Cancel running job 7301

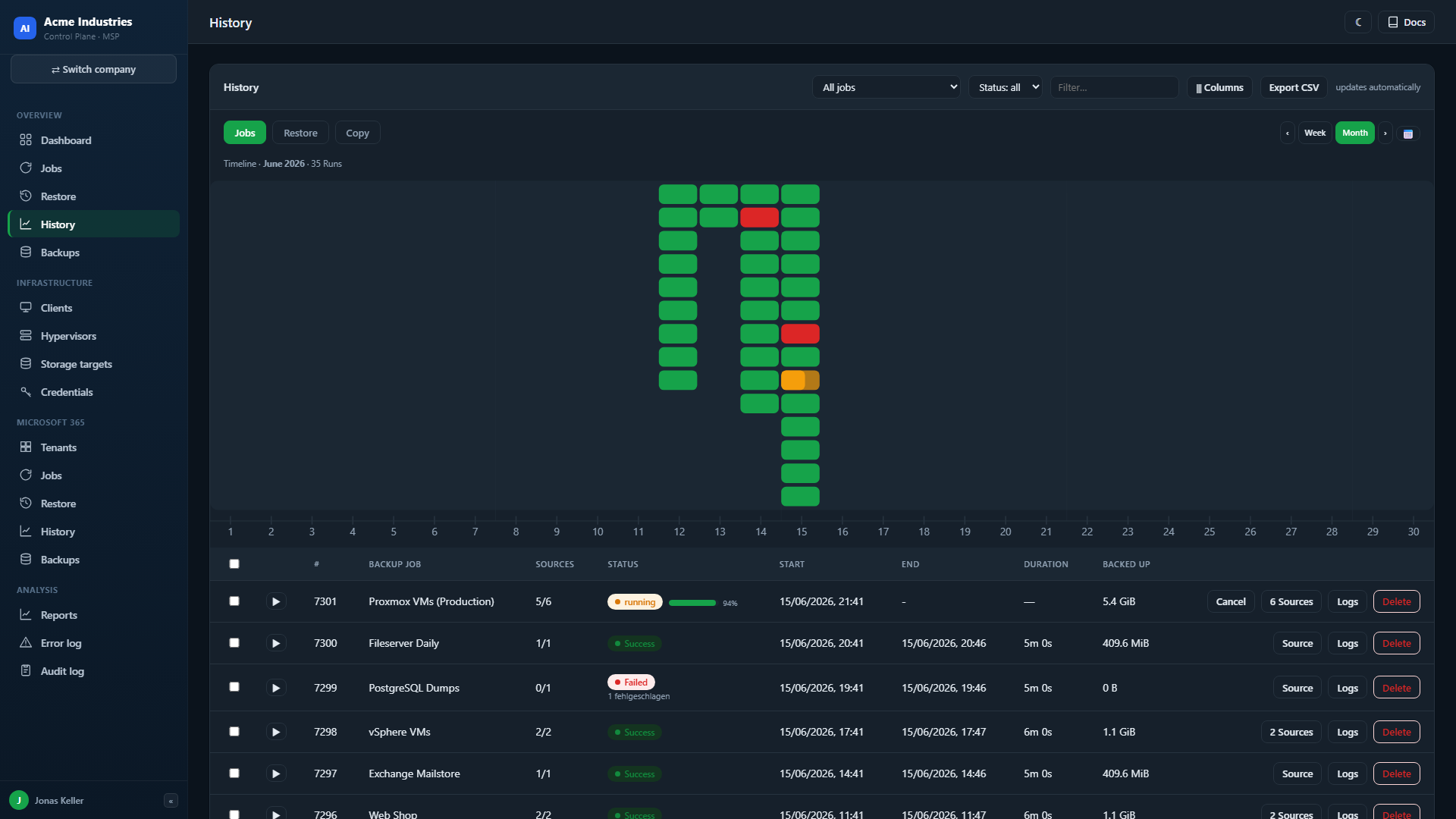[x=1230, y=601]
